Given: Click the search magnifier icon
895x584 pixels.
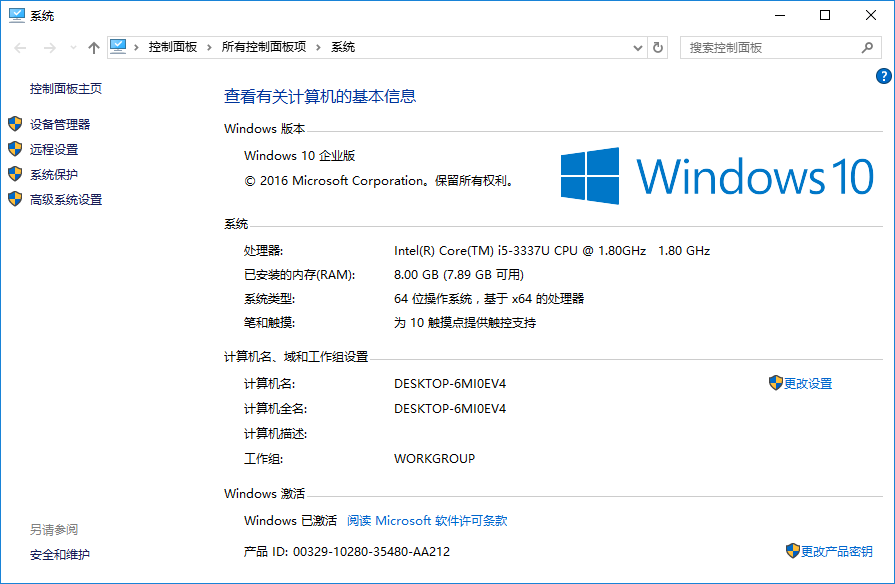Looking at the screenshot, I should click(868, 48).
